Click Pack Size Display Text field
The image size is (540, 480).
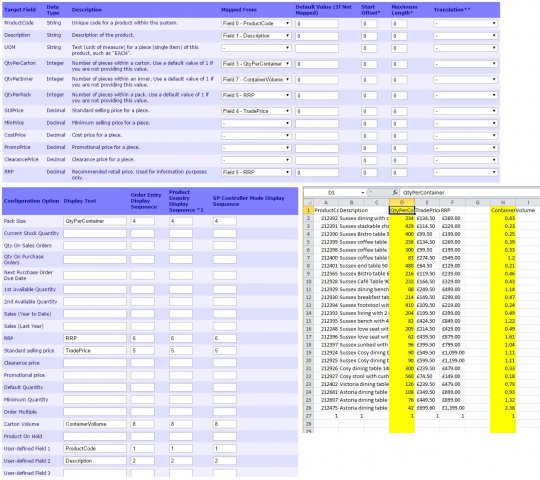[95, 221]
